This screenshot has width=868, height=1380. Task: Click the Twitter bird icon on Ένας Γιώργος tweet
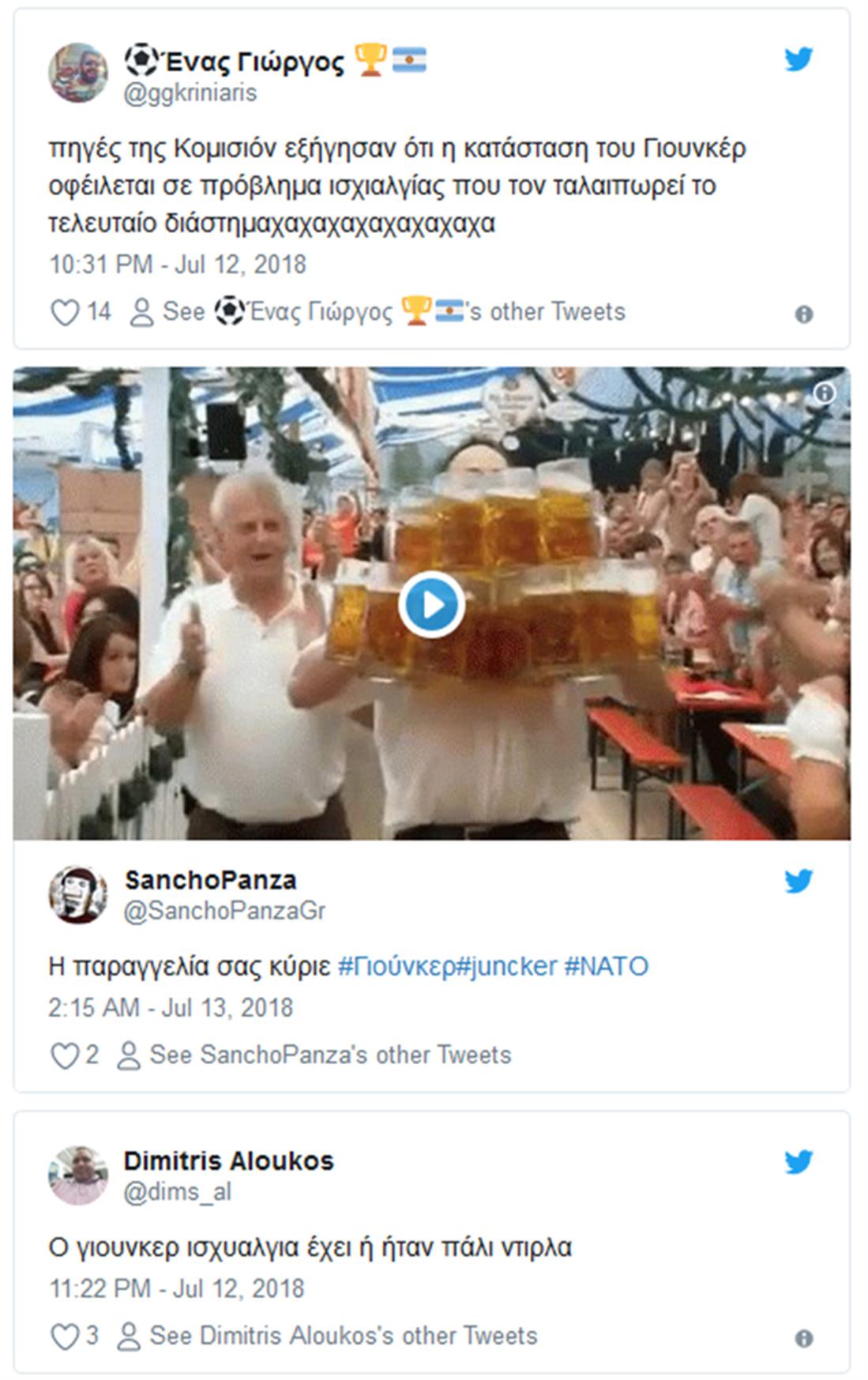coord(798,59)
